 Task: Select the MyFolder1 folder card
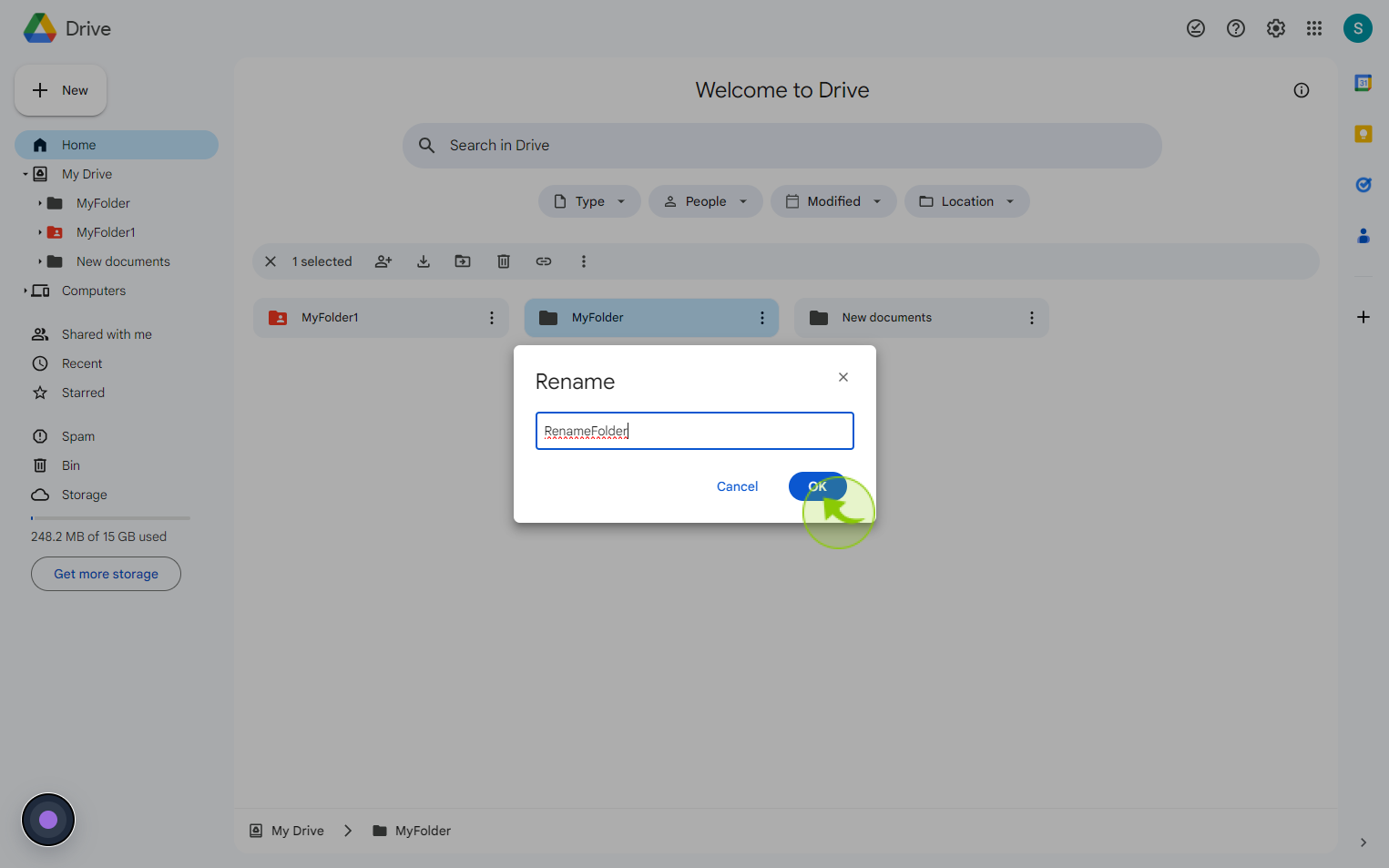[x=381, y=318]
